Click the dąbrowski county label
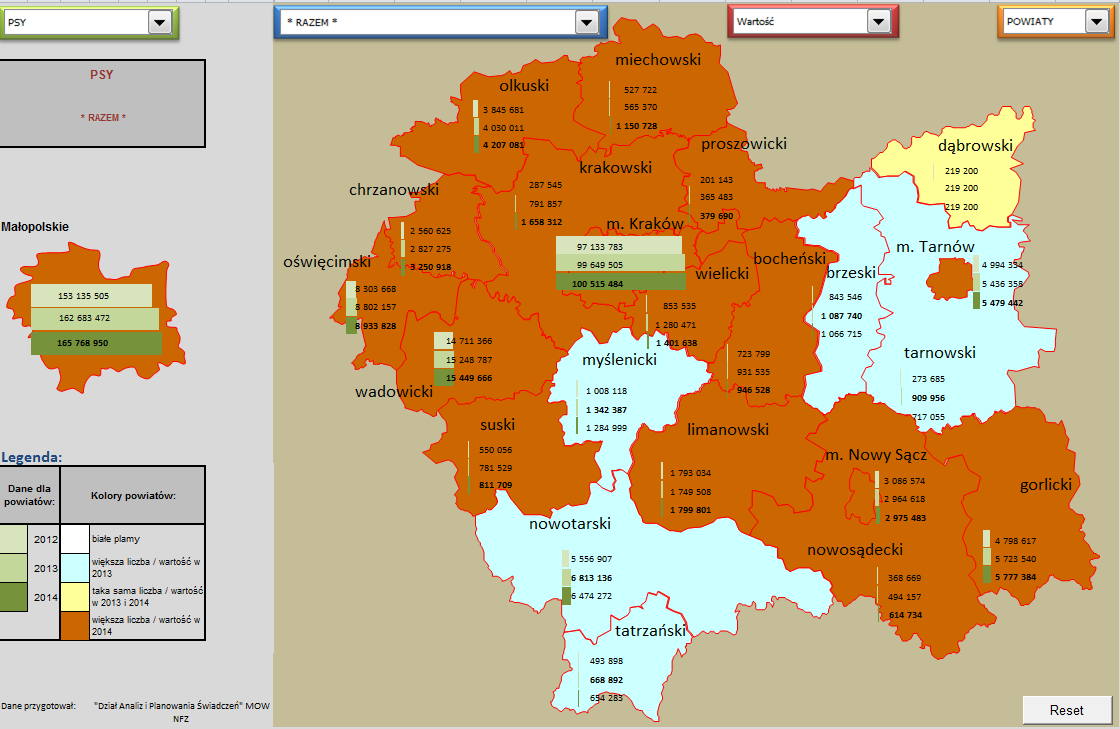 pos(975,146)
